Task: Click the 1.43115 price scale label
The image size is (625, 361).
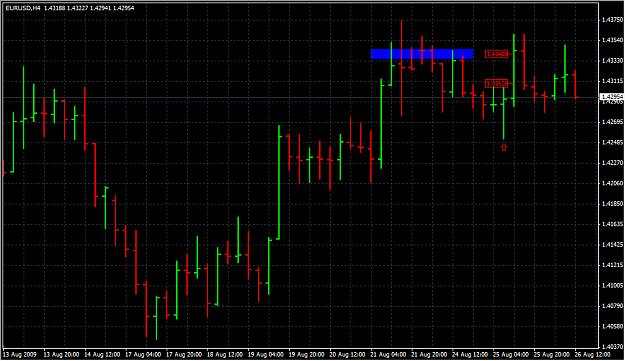Action: (612, 81)
